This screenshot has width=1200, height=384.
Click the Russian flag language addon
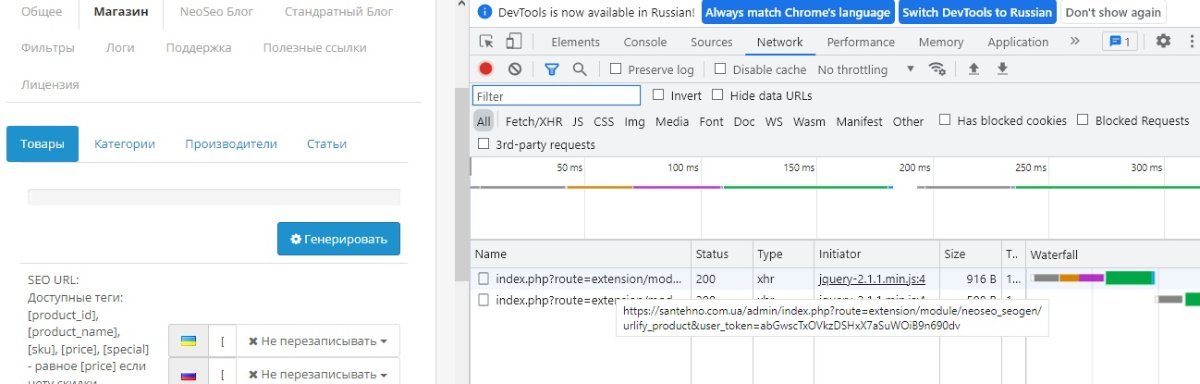point(187,375)
